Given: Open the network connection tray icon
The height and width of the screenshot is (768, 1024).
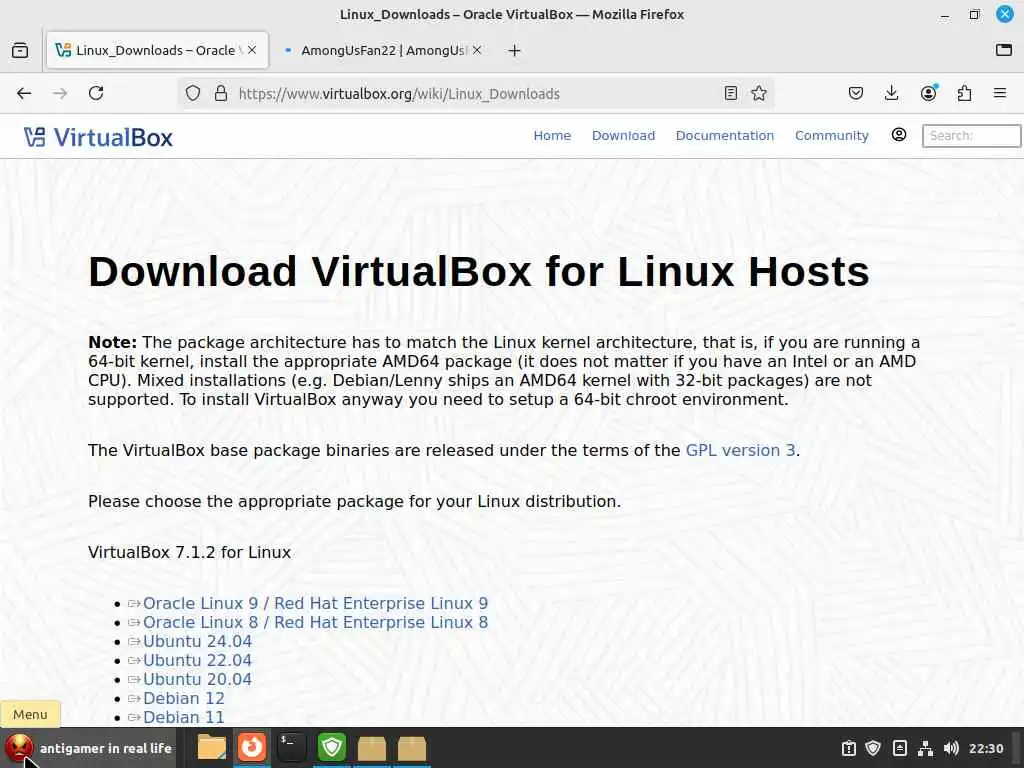Looking at the screenshot, I should point(925,748).
